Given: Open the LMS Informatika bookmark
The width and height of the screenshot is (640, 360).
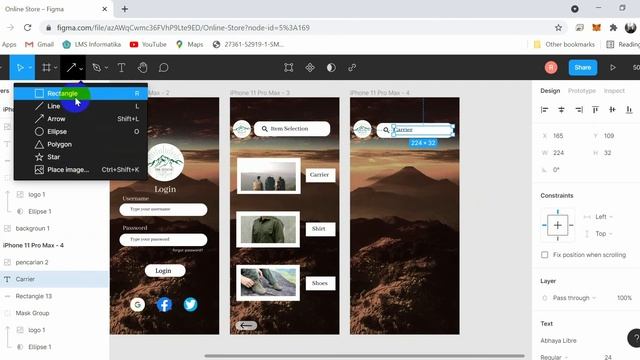Looking at the screenshot, I should (x=92, y=44).
